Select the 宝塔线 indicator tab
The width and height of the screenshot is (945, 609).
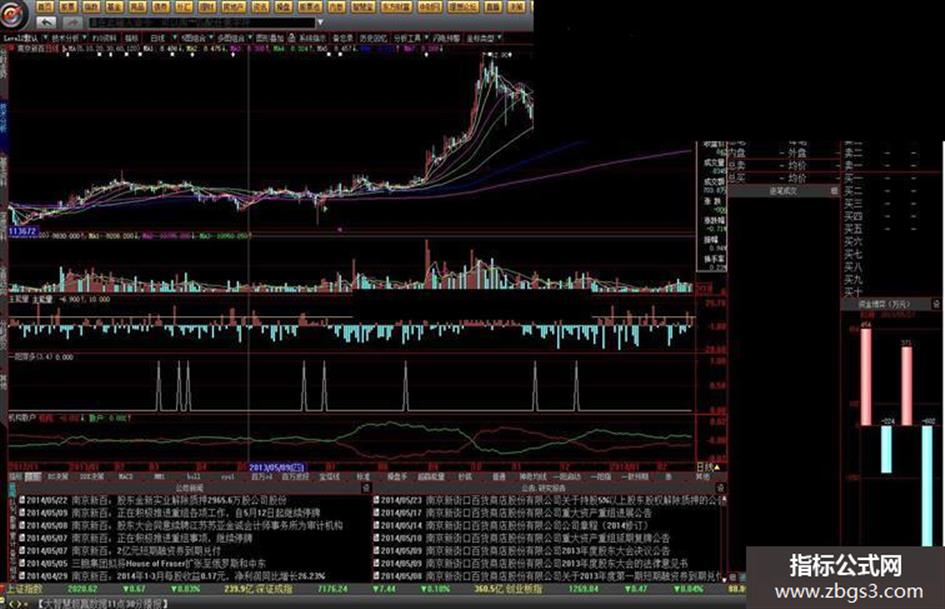[329, 477]
